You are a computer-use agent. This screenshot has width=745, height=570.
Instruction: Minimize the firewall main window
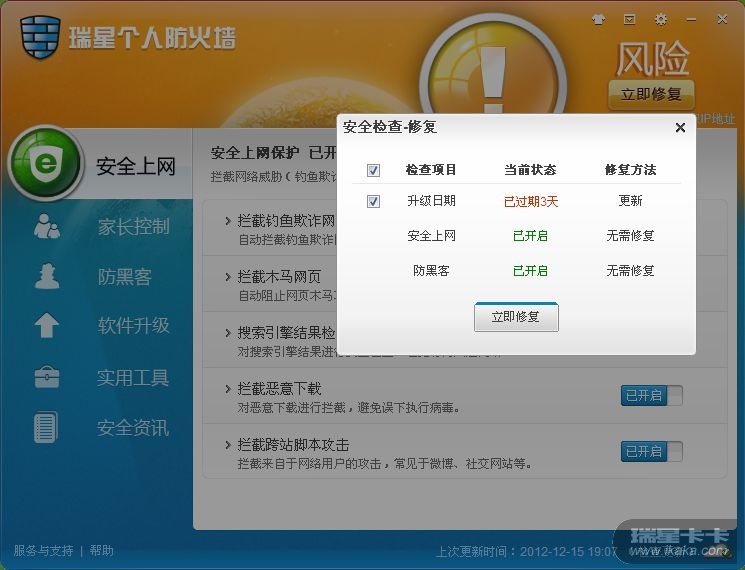(x=691, y=20)
